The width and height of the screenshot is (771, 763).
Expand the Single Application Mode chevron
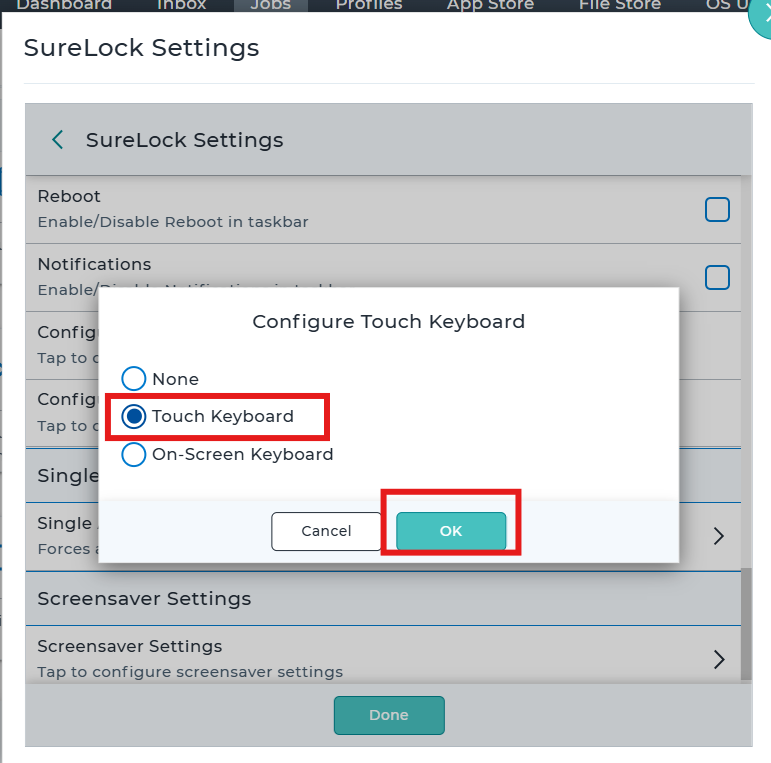coord(718,536)
